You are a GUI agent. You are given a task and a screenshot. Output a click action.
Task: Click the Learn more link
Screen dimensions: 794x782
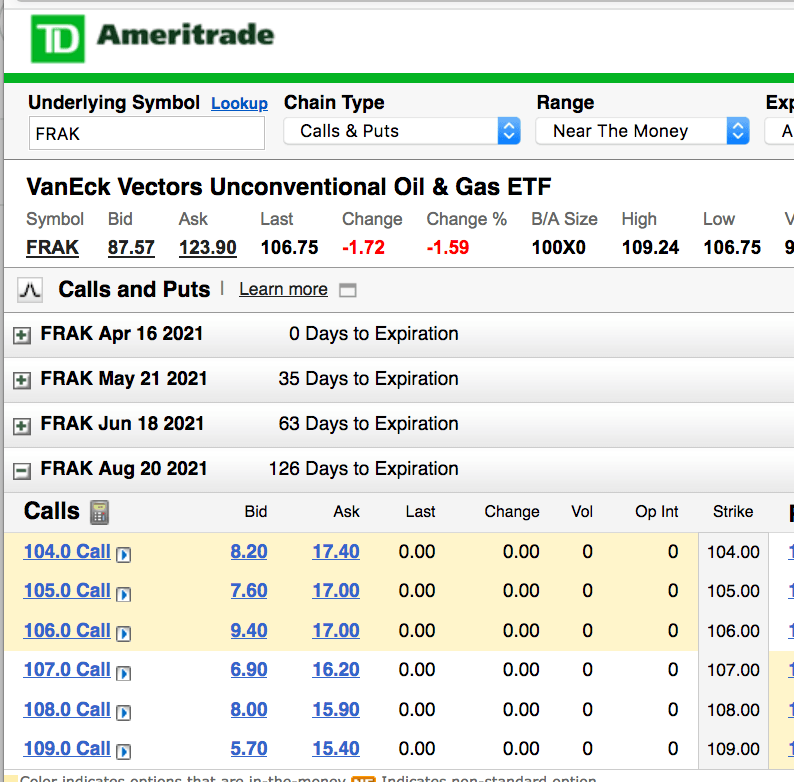[283, 290]
